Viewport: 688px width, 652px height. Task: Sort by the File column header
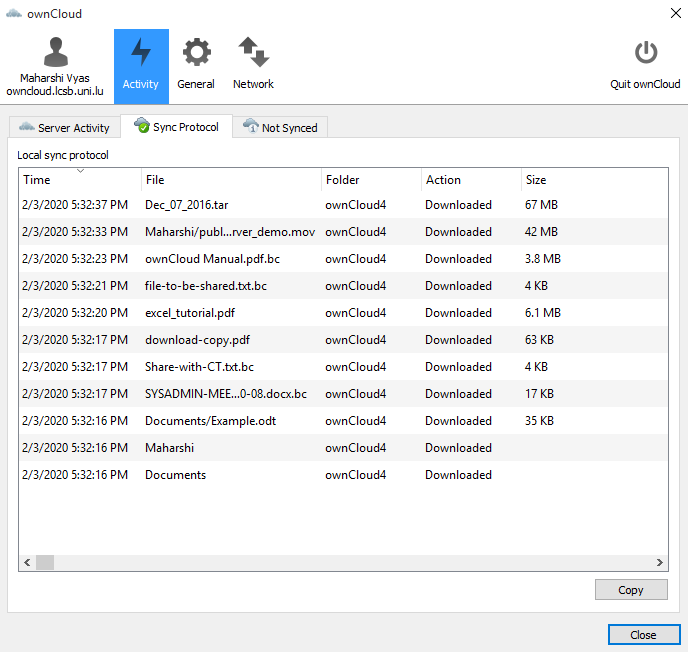pos(230,180)
